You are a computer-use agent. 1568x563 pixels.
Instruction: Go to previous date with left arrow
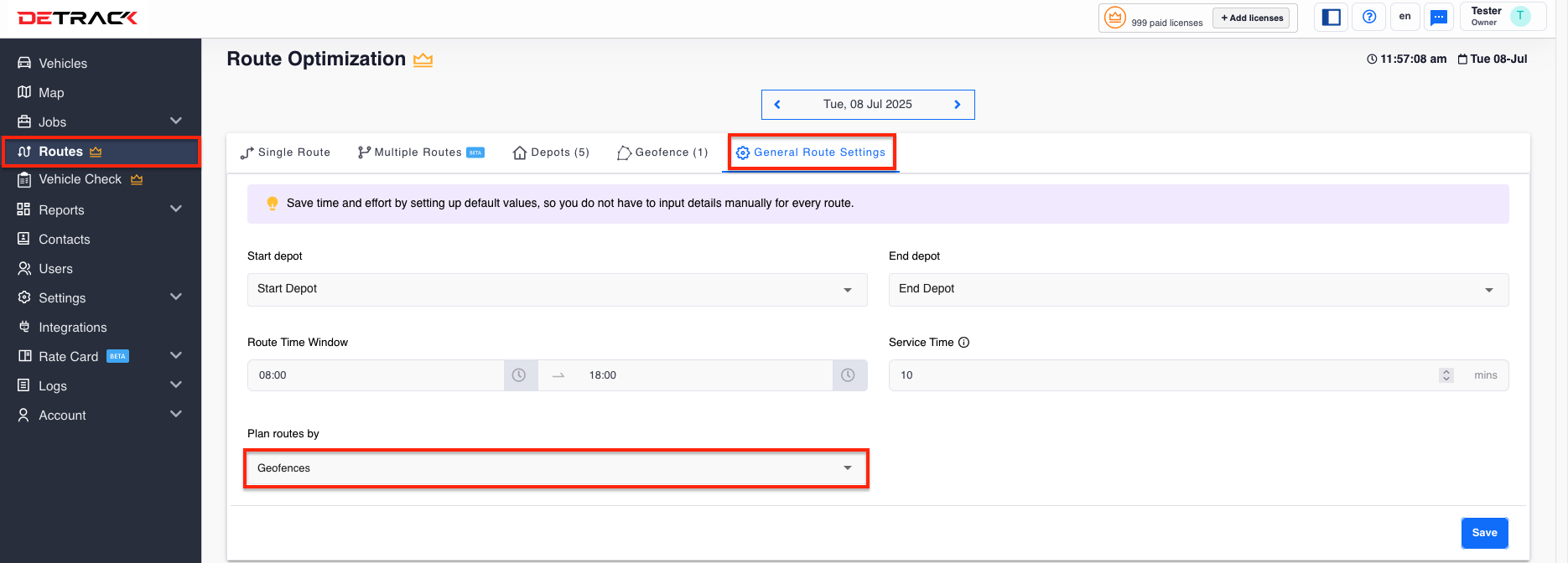(x=777, y=105)
